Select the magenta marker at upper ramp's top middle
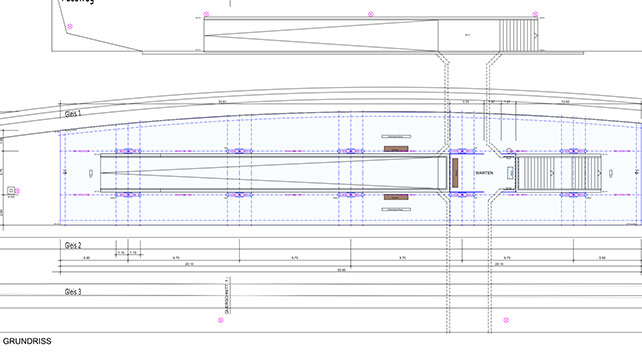Image resolution: width=642 pixels, height=360 pixels. tap(371, 14)
